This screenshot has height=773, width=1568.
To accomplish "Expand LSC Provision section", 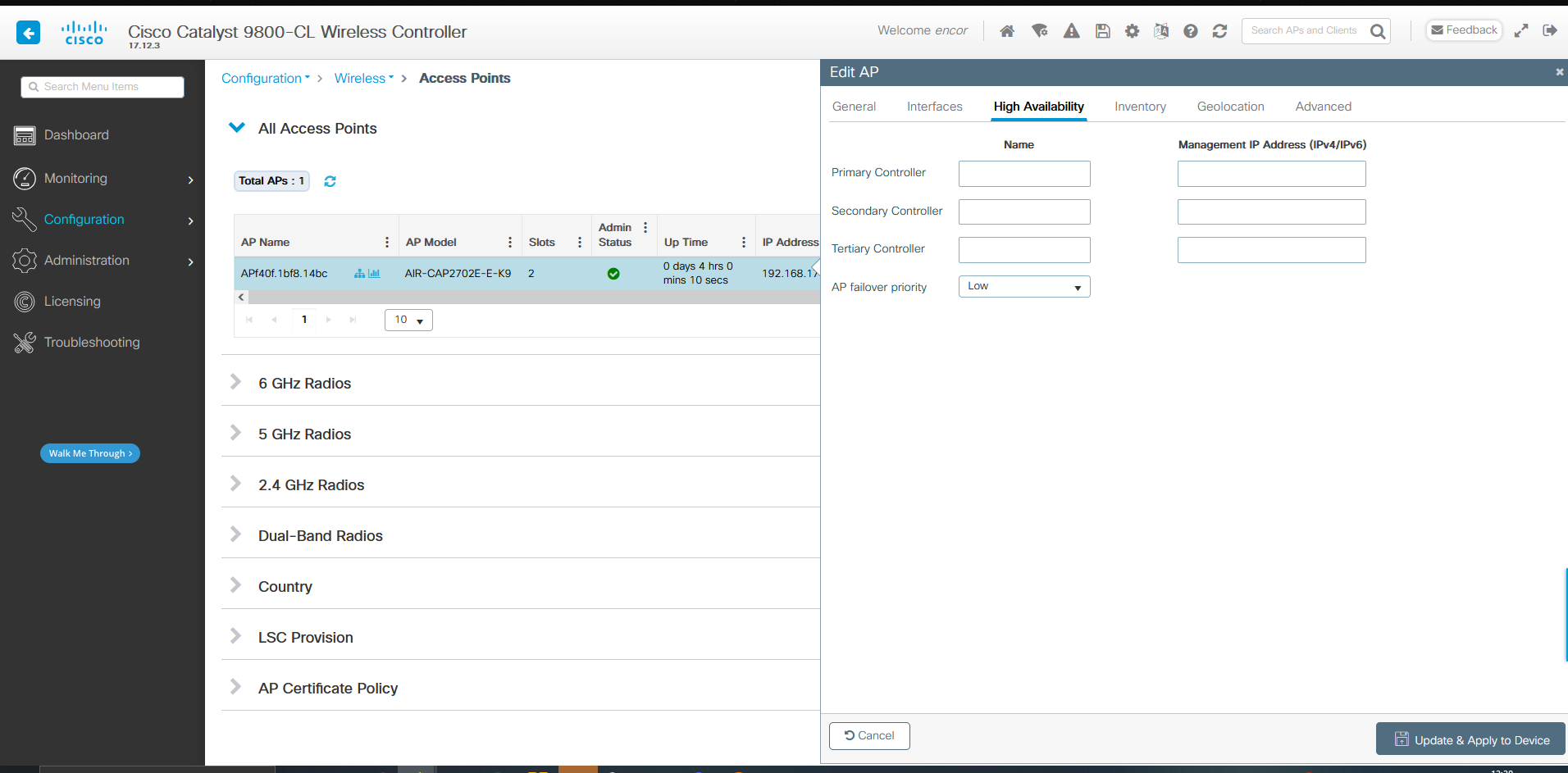I will tap(236, 636).
